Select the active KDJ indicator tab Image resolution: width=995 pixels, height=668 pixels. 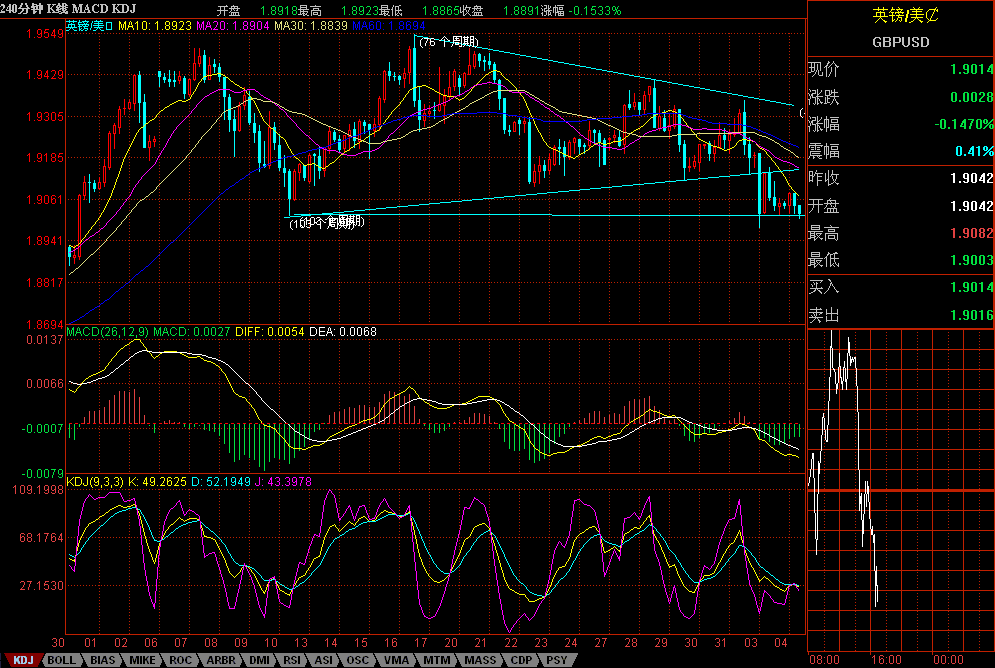click(23, 660)
